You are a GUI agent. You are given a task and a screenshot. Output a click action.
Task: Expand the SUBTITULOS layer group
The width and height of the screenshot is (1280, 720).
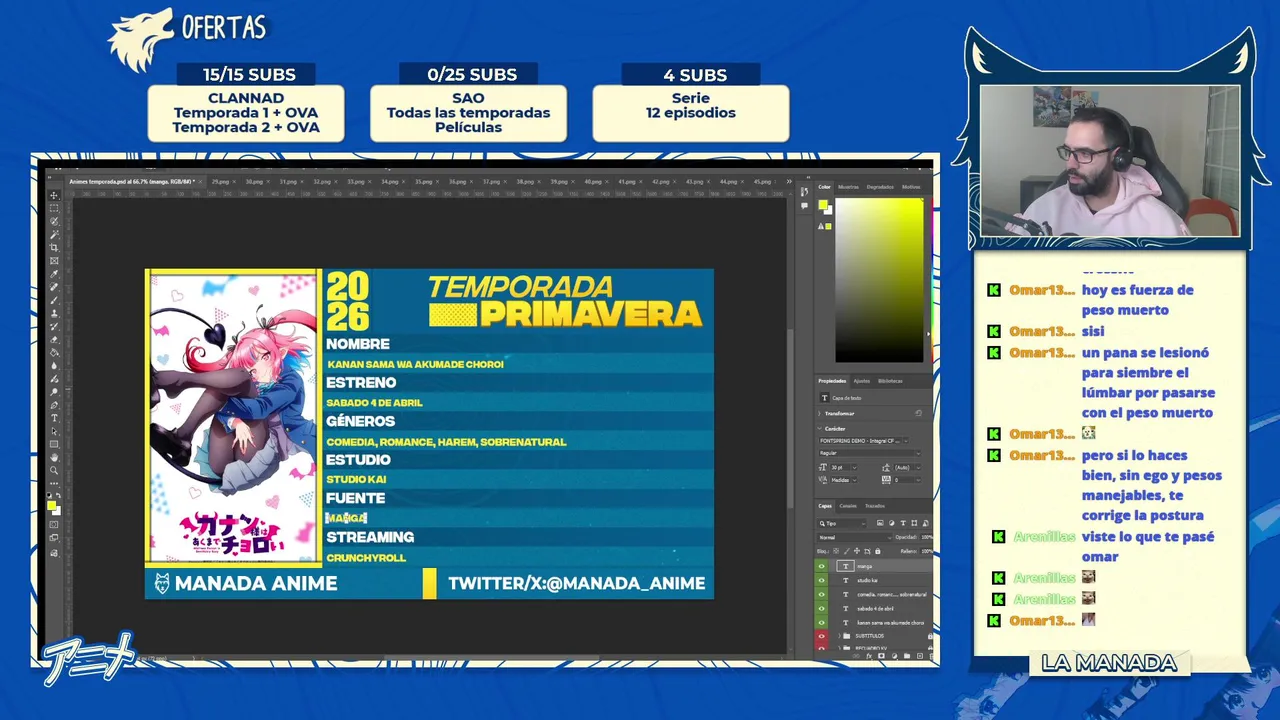pyautogui.click(x=839, y=636)
